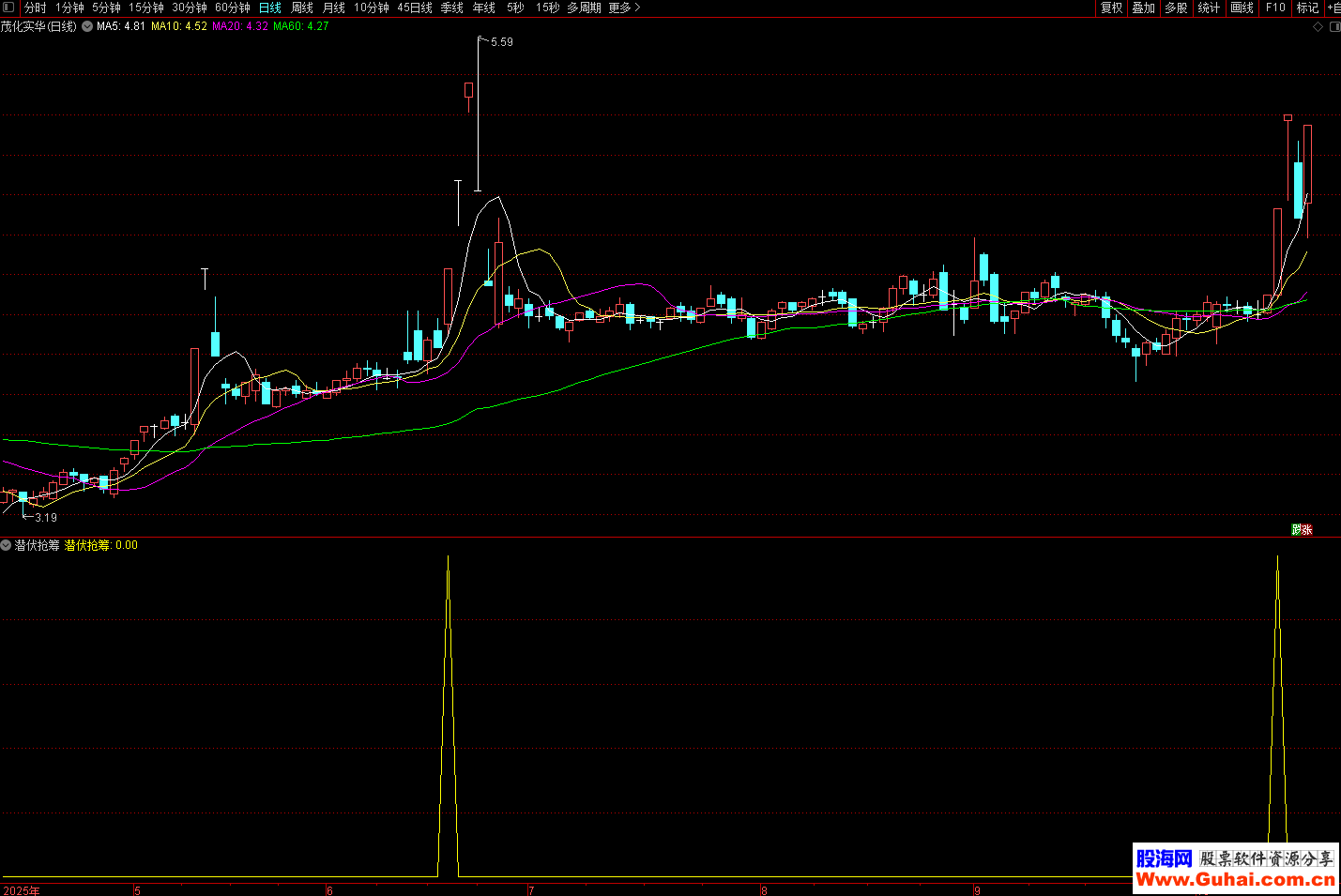Open F10 company info

click(x=1275, y=8)
